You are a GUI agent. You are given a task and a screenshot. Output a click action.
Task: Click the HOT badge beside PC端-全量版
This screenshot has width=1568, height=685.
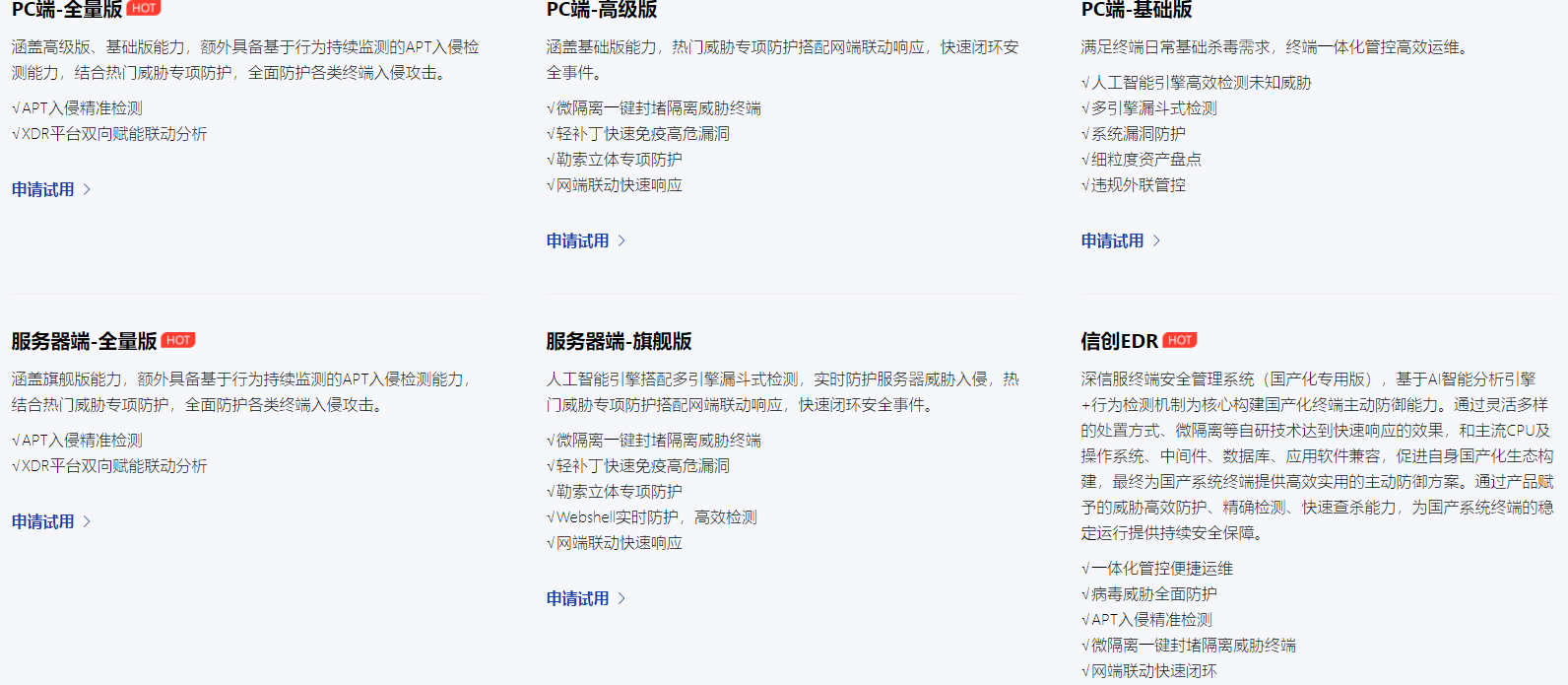(x=144, y=8)
